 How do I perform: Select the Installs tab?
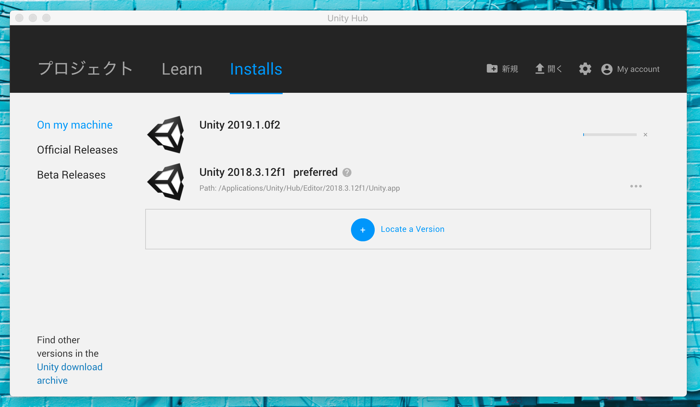click(x=256, y=69)
